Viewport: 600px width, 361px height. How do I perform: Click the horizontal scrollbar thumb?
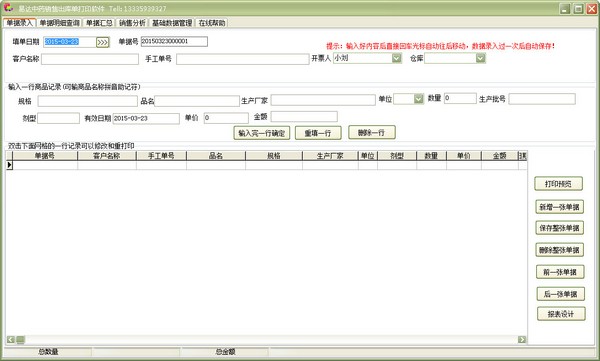[x=20, y=340]
